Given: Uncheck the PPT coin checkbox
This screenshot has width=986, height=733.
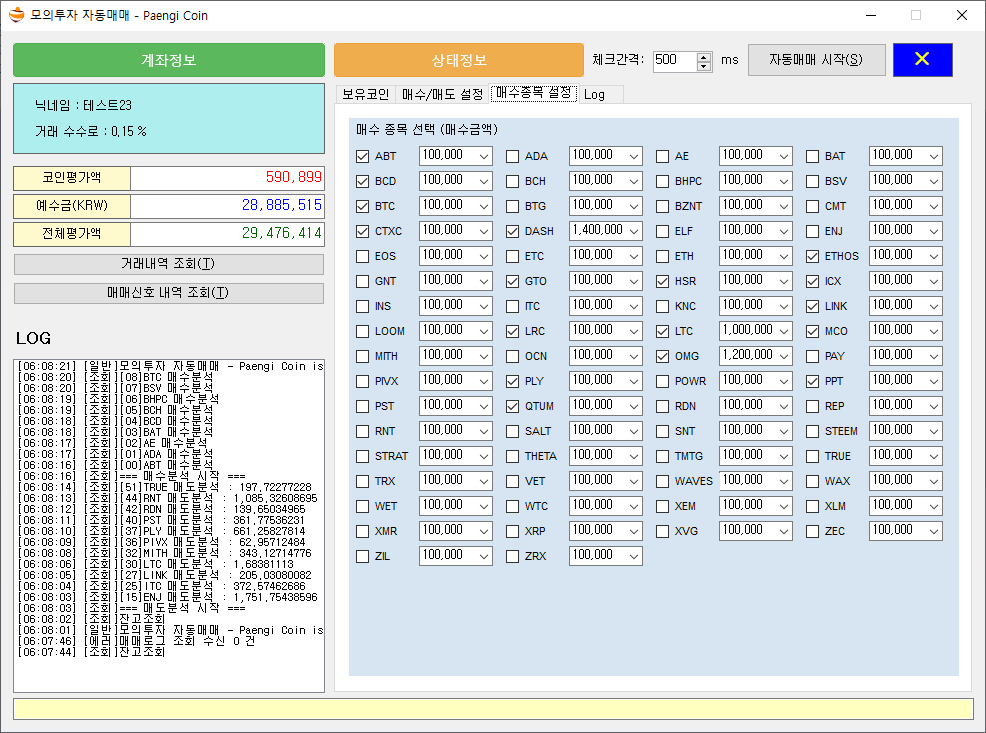Looking at the screenshot, I should click(x=812, y=382).
